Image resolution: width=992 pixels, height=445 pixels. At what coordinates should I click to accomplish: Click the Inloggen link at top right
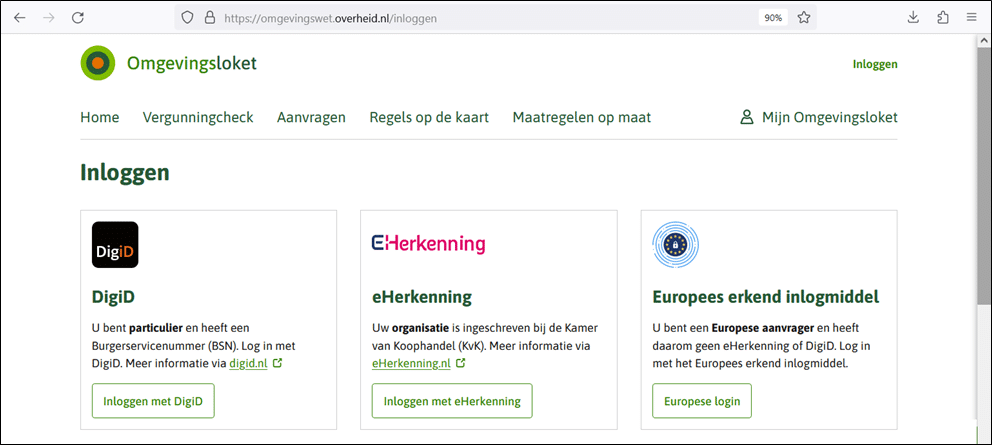pyautogui.click(x=875, y=64)
